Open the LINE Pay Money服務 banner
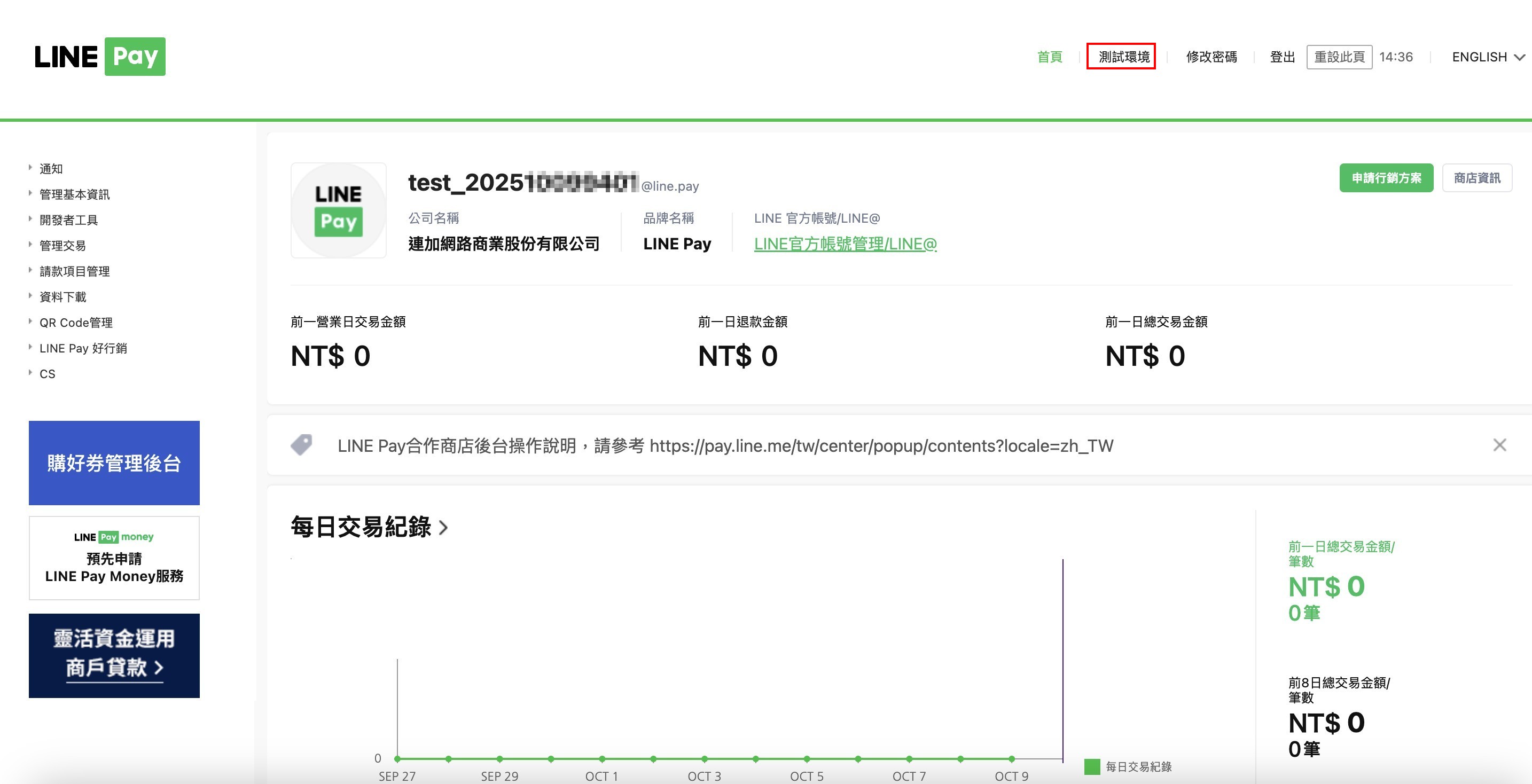Screen dimensions: 1532x784 tap(114, 558)
